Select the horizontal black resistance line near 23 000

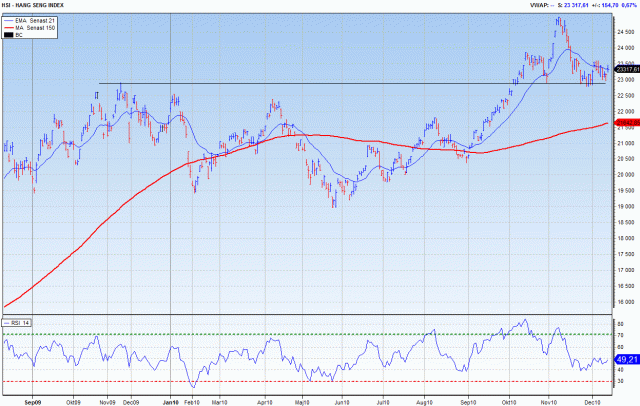click(300, 83)
